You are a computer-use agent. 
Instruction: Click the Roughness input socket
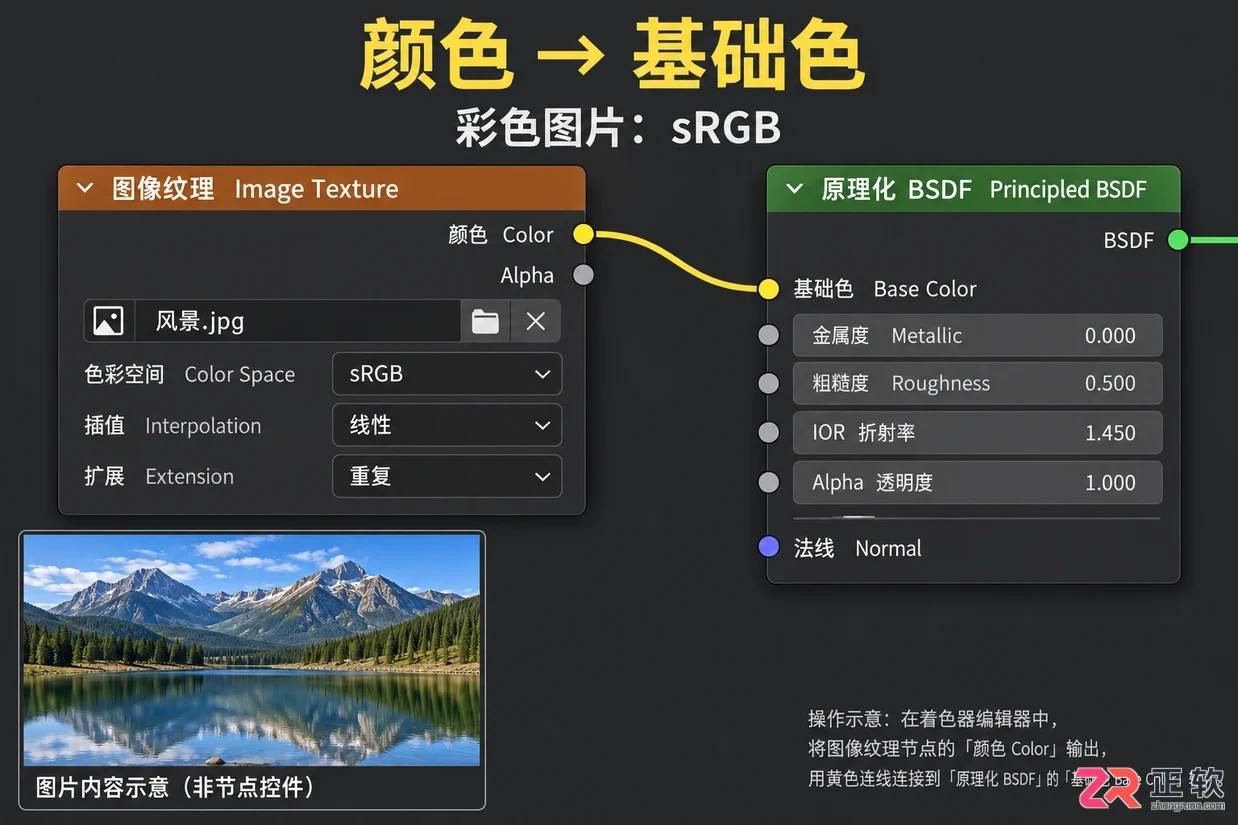(768, 383)
